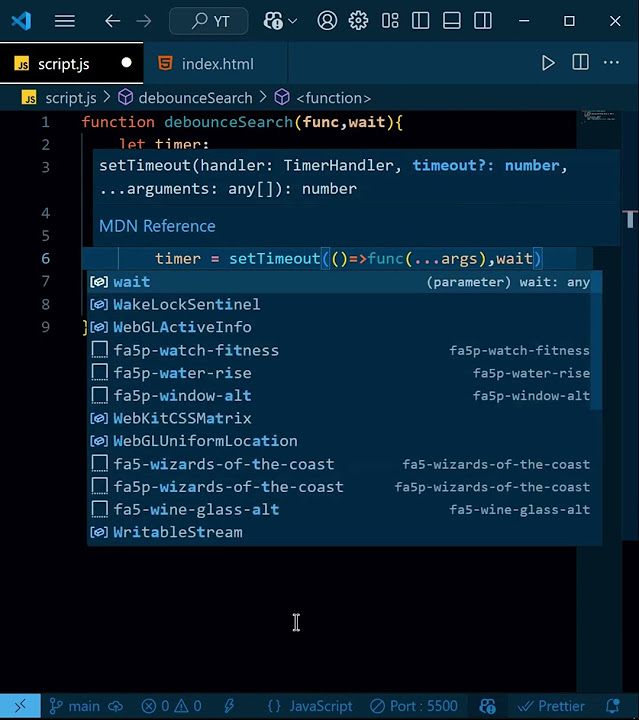639x720 pixels.
Task: Go back with the left arrow
Action: tap(112, 21)
